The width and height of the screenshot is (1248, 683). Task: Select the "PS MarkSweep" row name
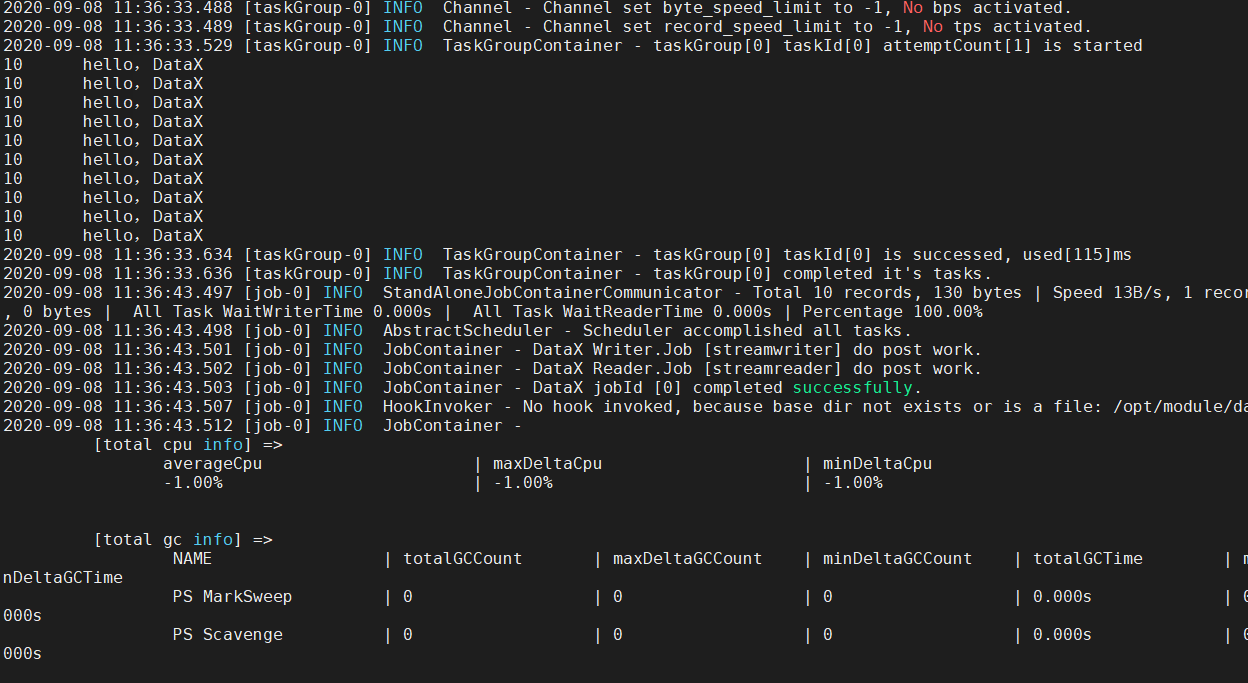(x=232, y=597)
